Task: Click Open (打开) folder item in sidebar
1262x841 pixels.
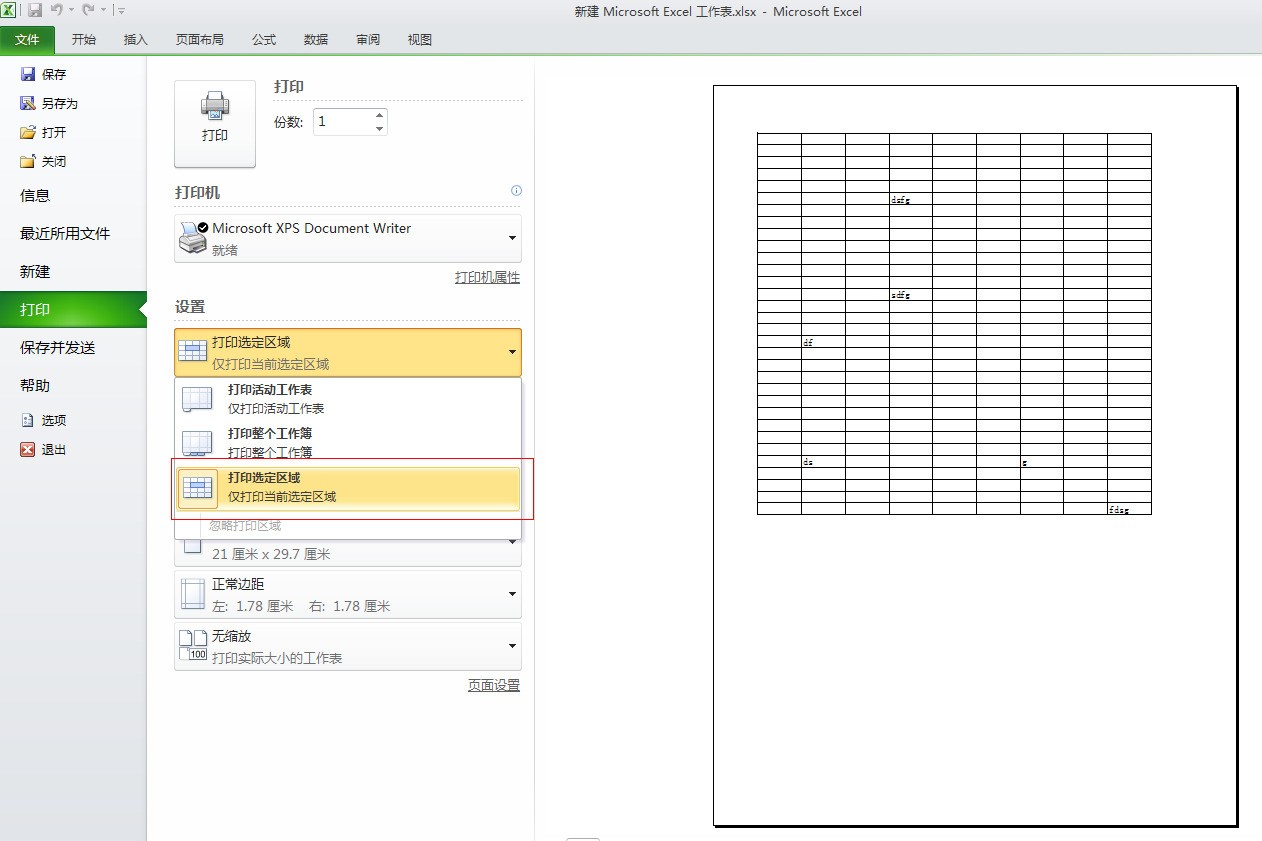Action: 53,132
